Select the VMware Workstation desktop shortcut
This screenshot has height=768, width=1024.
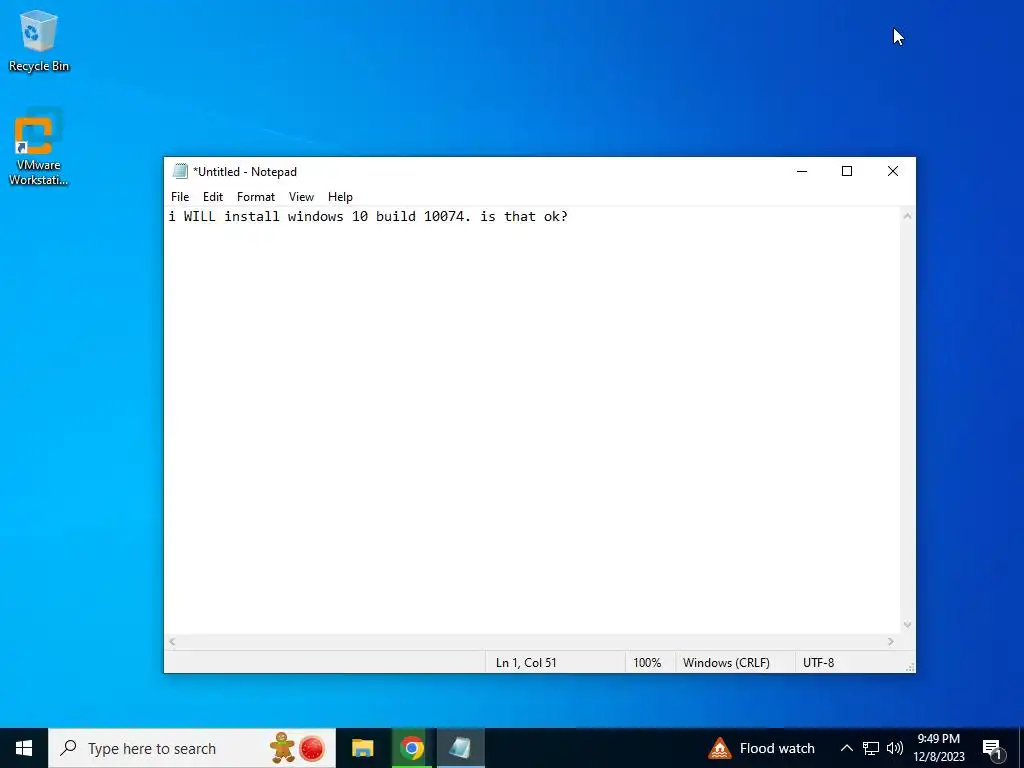point(39,148)
